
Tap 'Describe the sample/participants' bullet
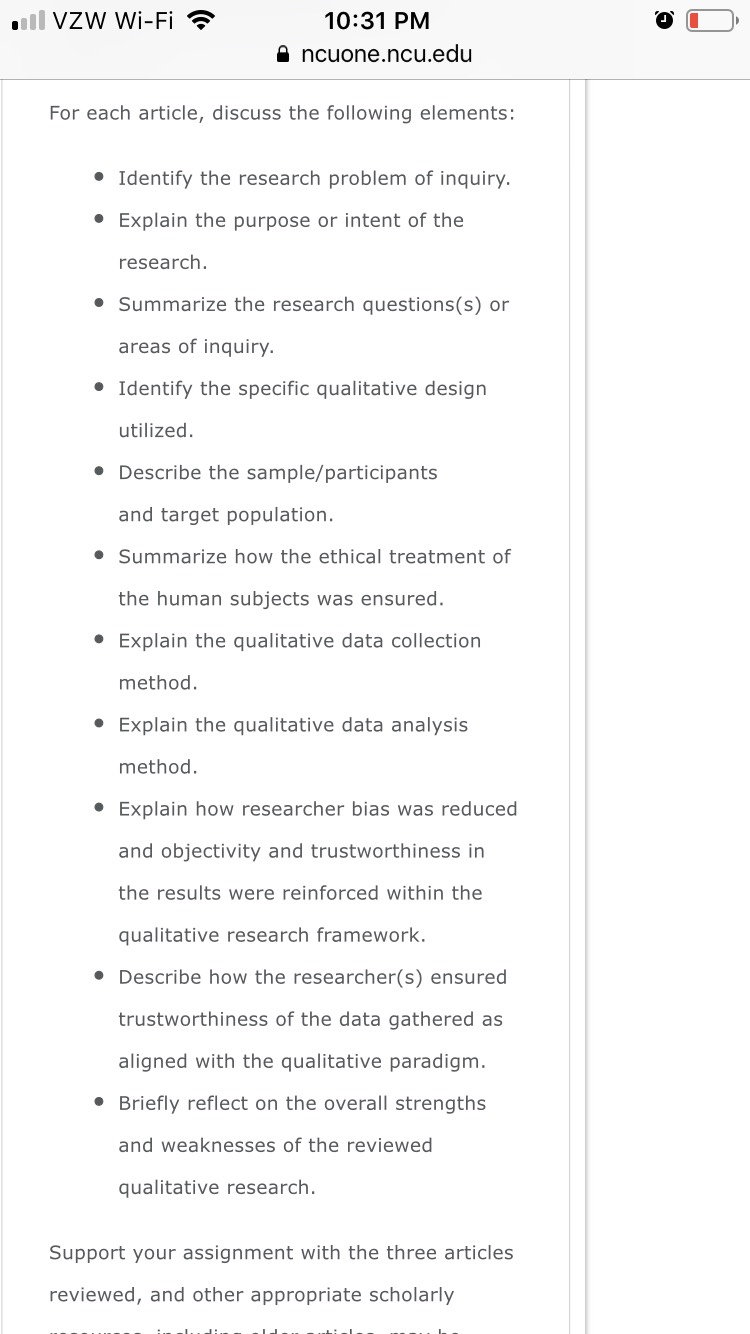pyautogui.click(x=278, y=493)
